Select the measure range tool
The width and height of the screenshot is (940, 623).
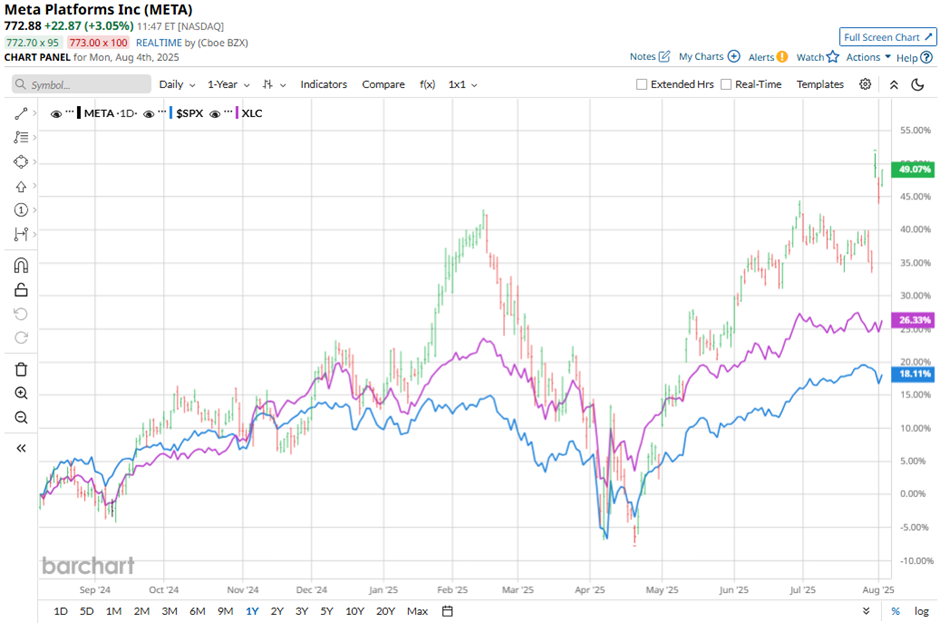pyautogui.click(x=21, y=234)
